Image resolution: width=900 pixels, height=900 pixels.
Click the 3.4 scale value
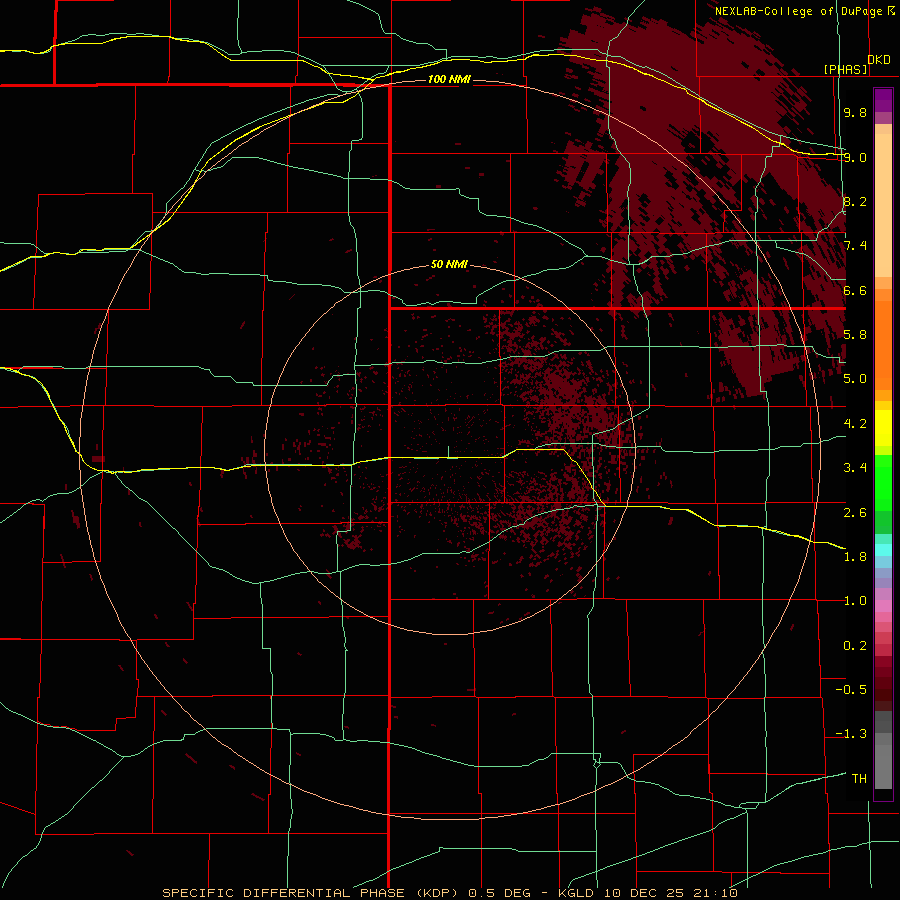[x=855, y=468]
